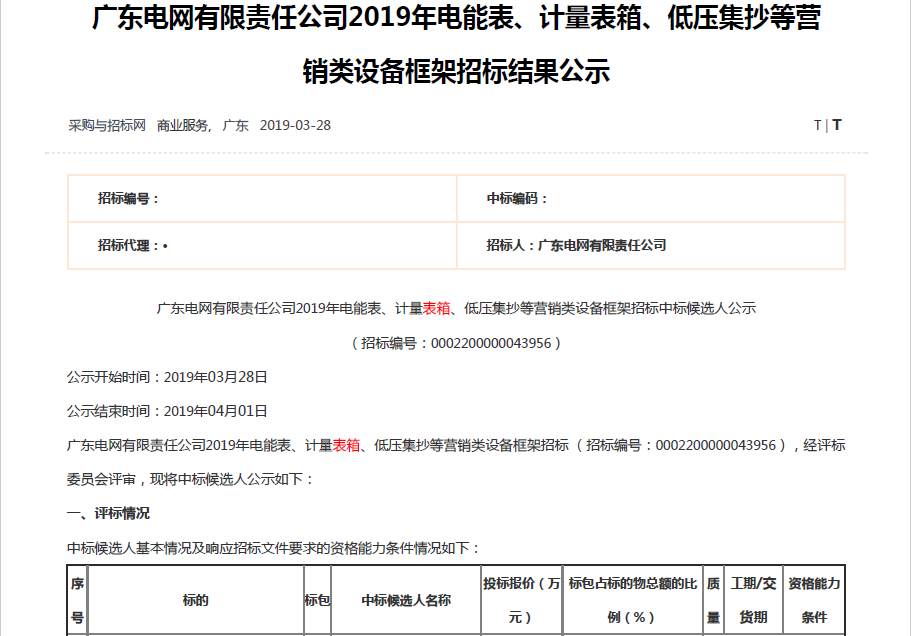
Task: Click the large bold T font button
Action: [x=837, y=125]
